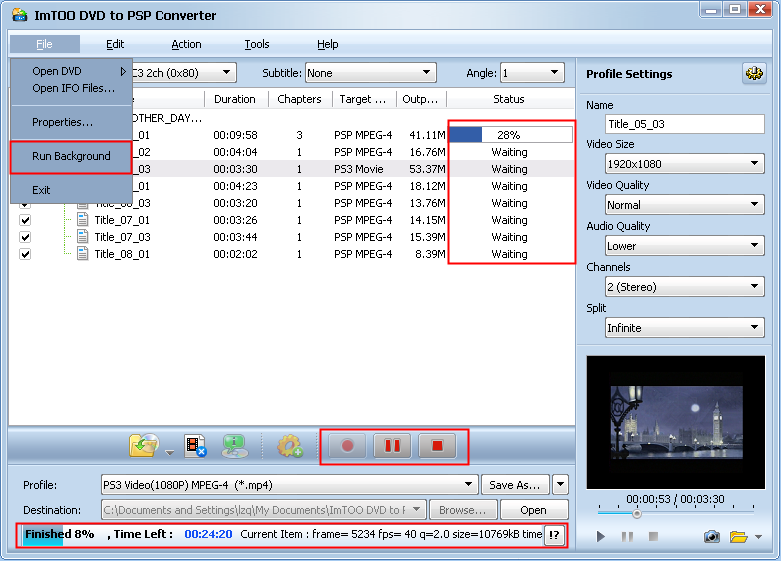Image resolution: width=781 pixels, height=561 pixels.
Task: Click the Chapters column header
Action: (x=299, y=99)
